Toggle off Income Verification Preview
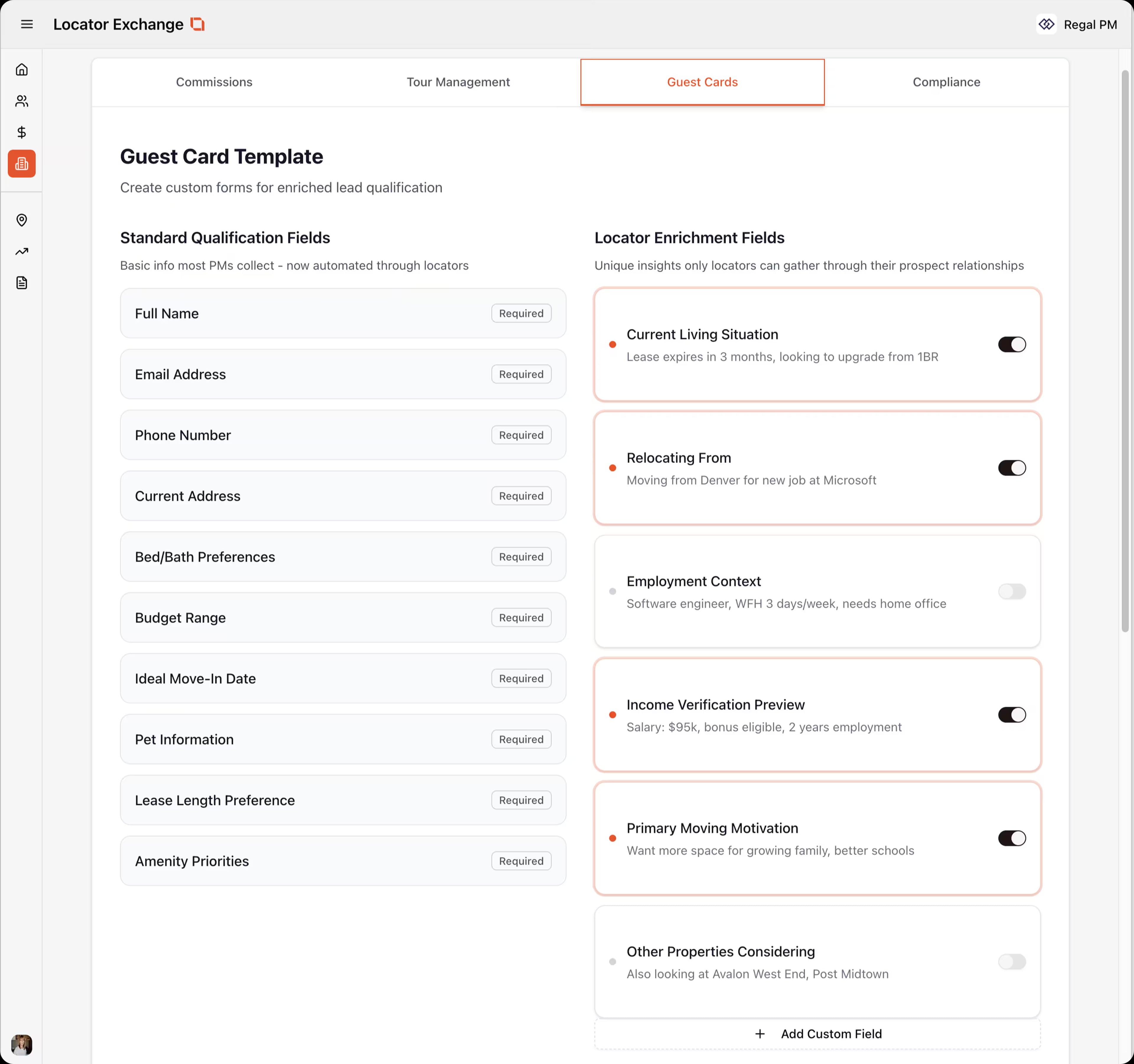 [x=1011, y=714]
